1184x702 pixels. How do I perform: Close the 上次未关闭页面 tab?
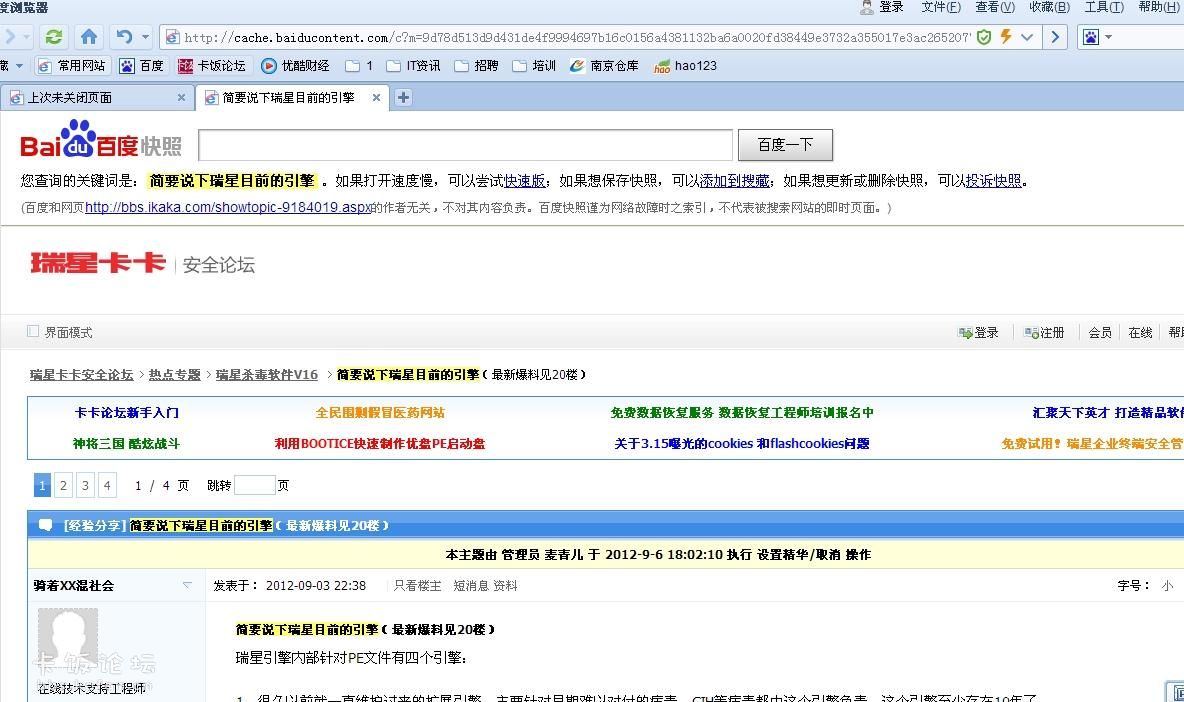(x=181, y=97)
